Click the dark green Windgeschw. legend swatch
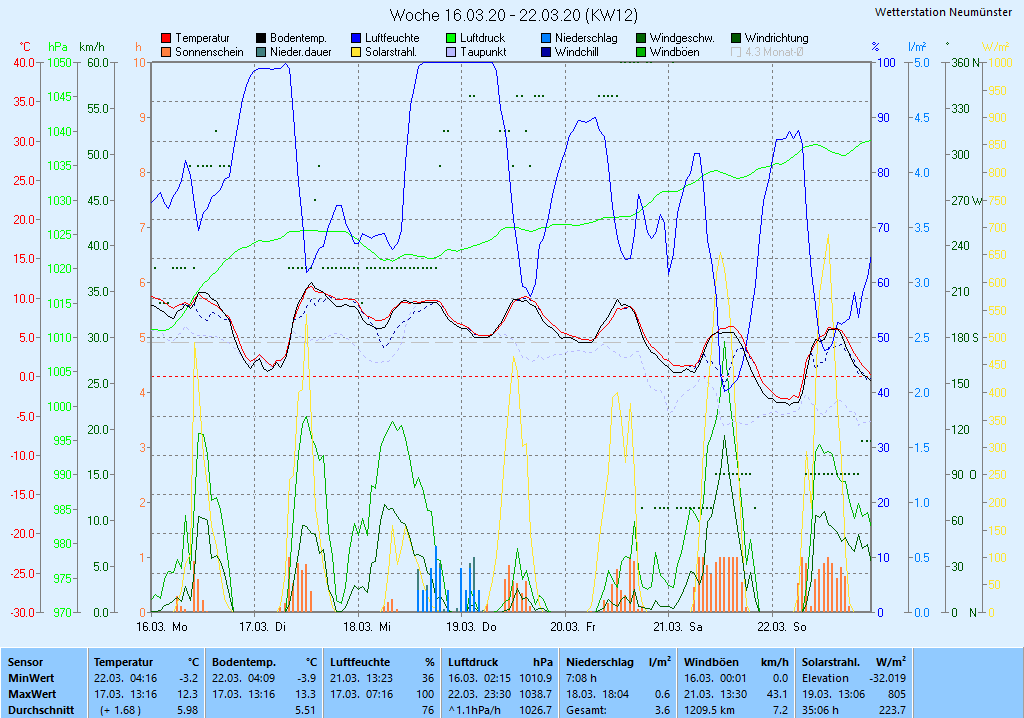The width and height of the screenshot is (1024, 718). [641, 39]
